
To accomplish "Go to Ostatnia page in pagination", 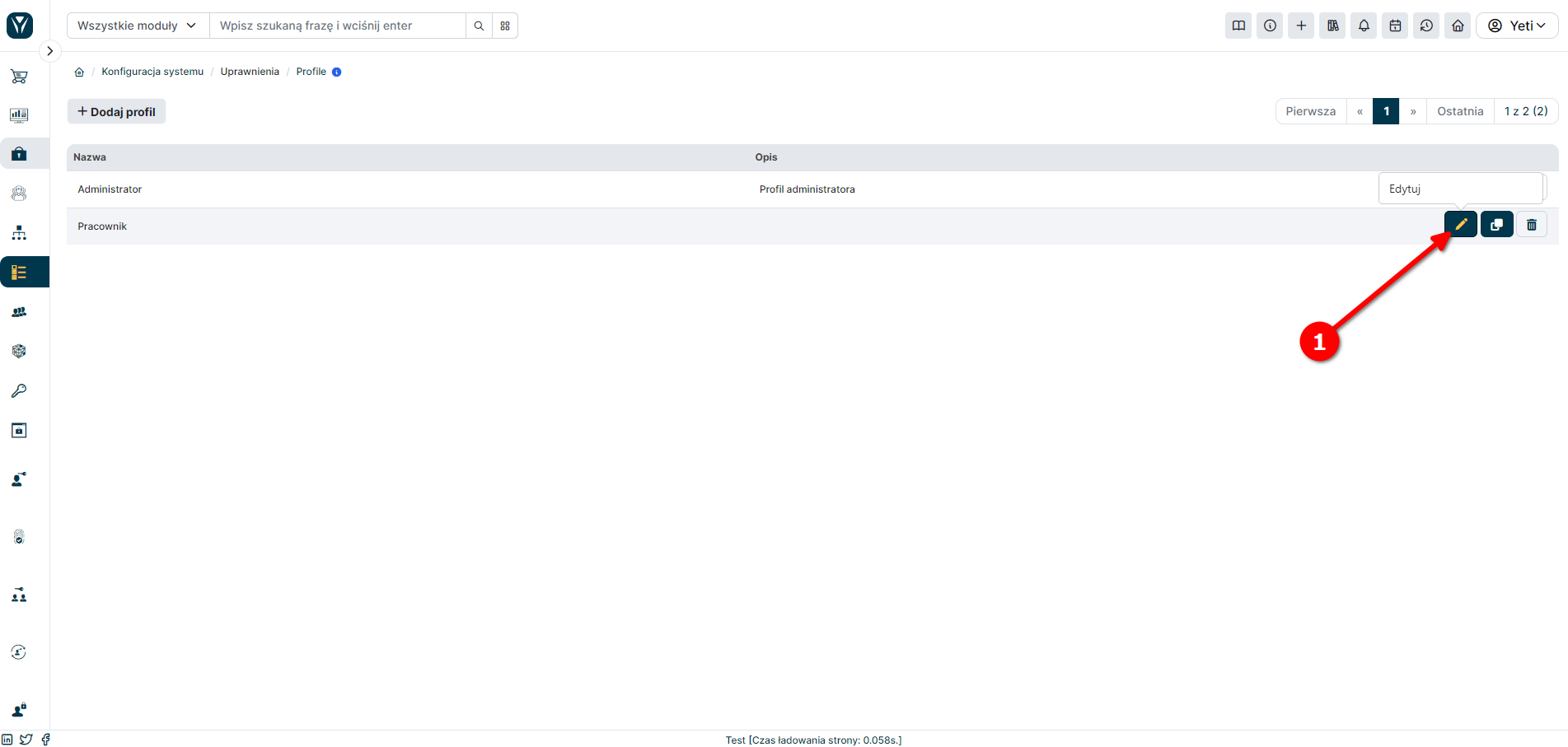I will click(1460, 111).
